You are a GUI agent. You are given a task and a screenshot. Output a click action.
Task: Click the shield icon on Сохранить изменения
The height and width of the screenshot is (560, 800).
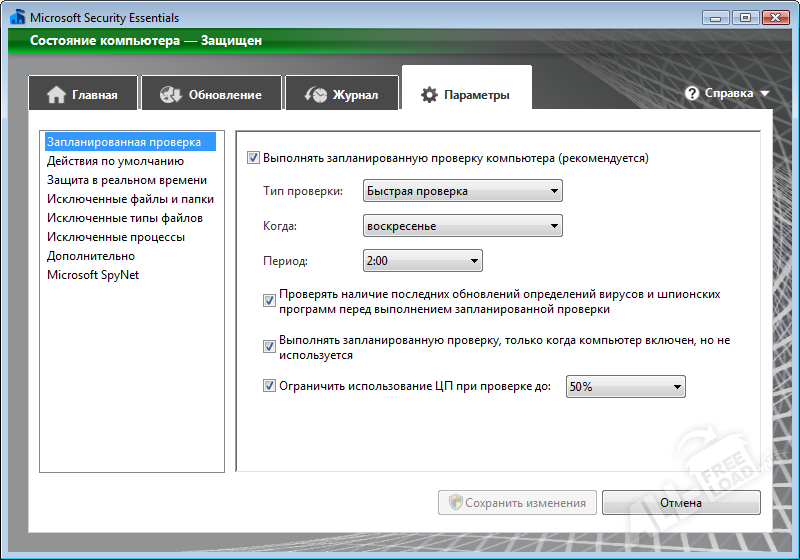pyautogui.click(x=455, y=502)
